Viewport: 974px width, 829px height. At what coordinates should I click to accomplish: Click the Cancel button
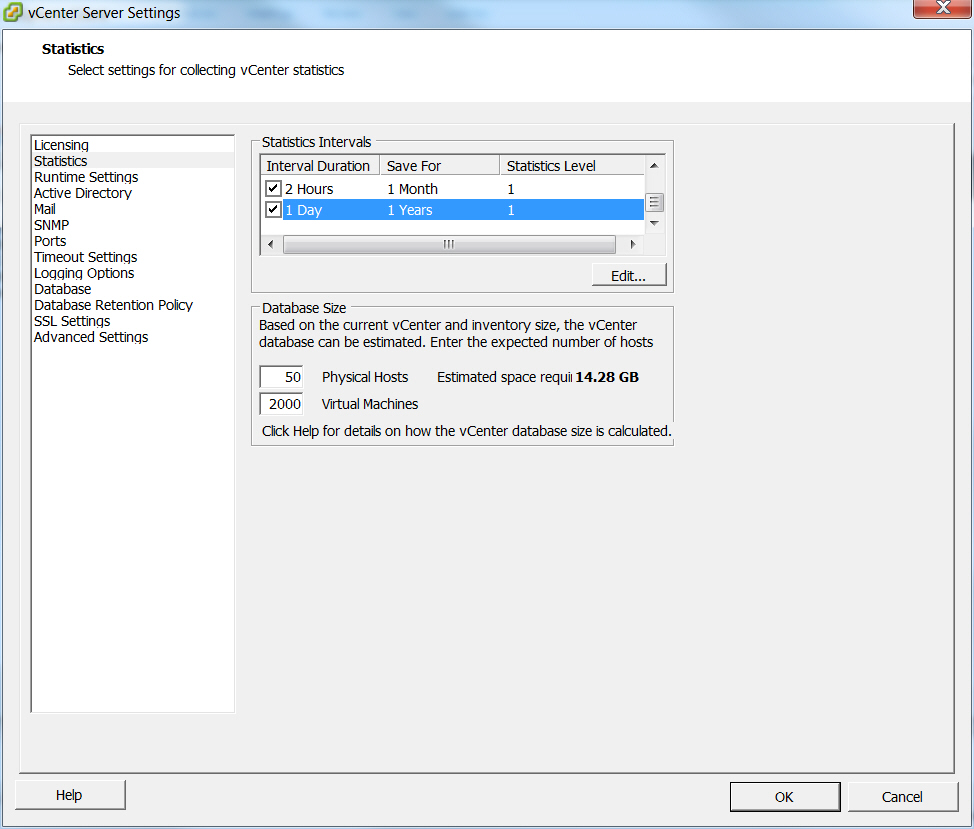coord(902,797)
